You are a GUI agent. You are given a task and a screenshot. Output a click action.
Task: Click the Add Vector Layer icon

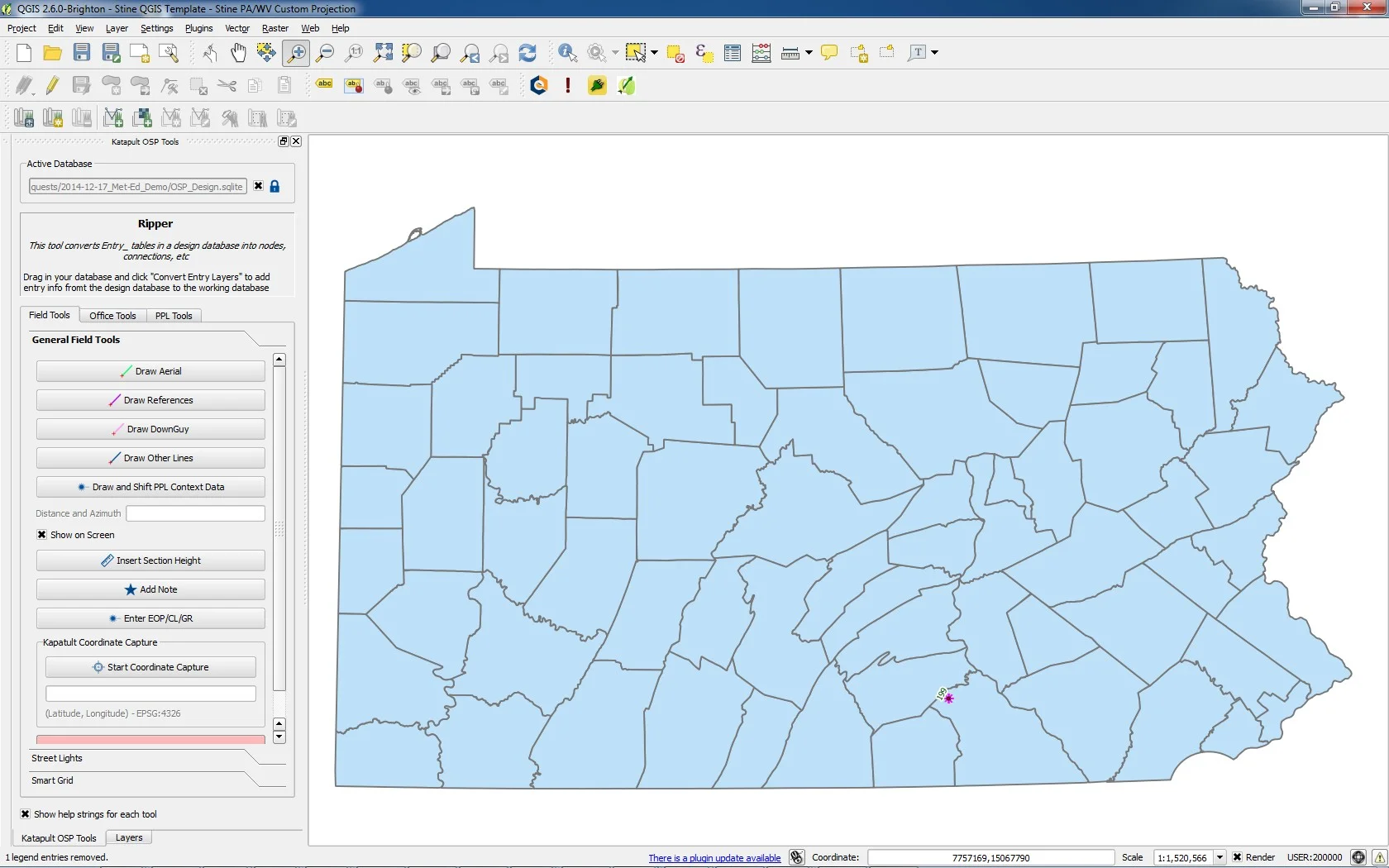[x=113, y=118]
